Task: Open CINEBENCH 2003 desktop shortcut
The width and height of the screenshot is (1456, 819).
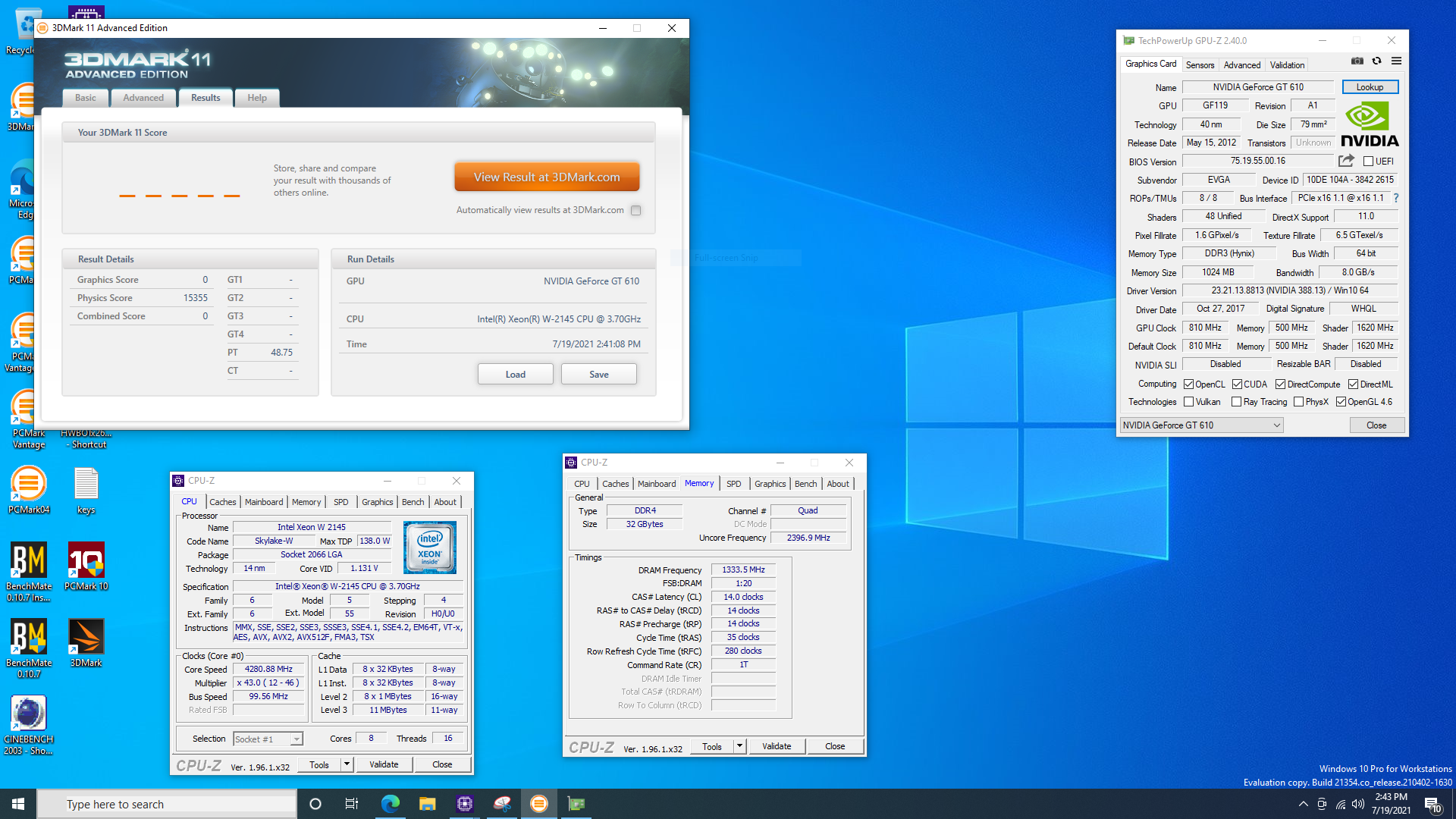Action: pos(29,725)
